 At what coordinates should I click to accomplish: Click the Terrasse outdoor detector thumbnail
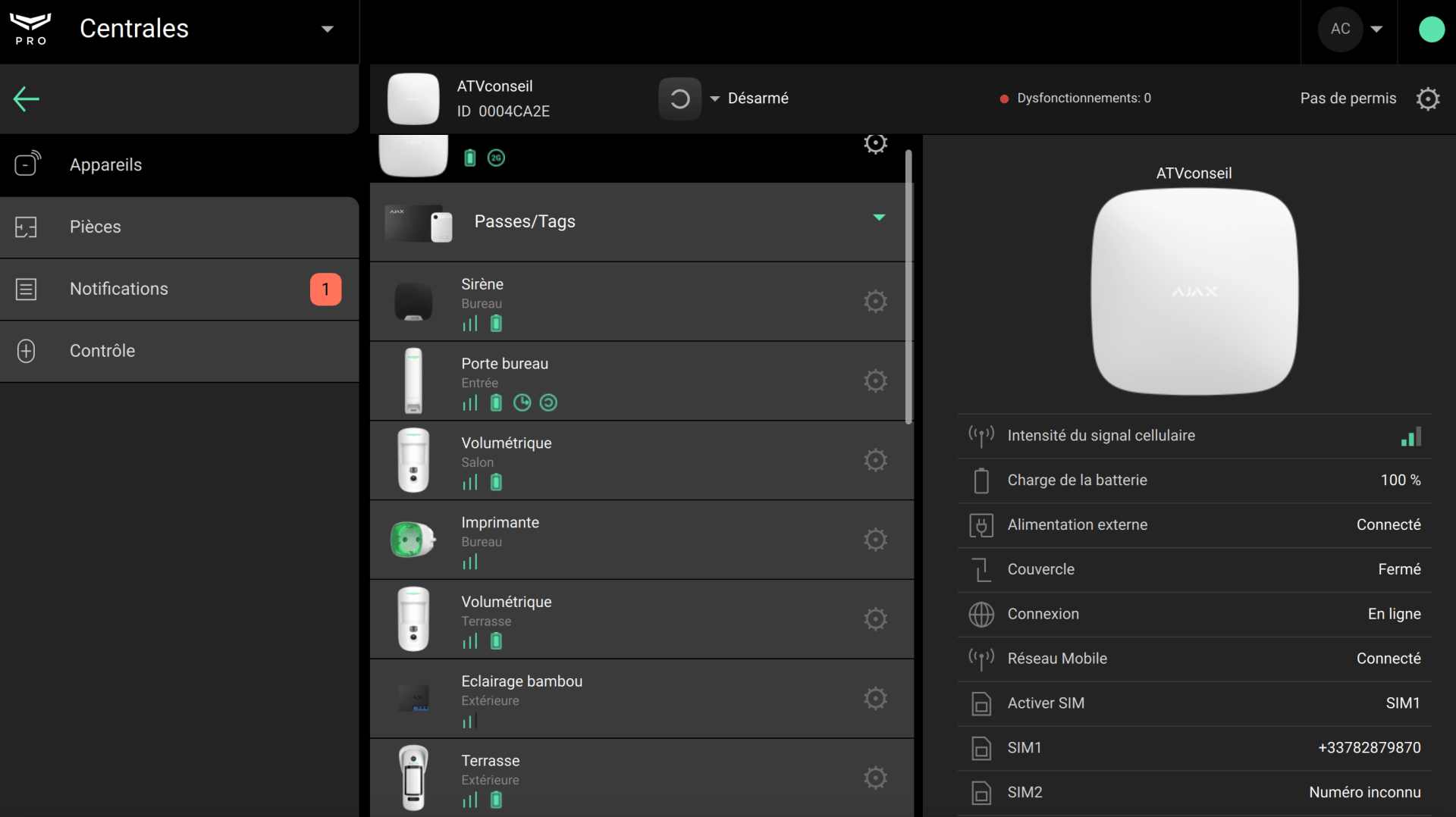pyautogui.click(x=413, y=778)
